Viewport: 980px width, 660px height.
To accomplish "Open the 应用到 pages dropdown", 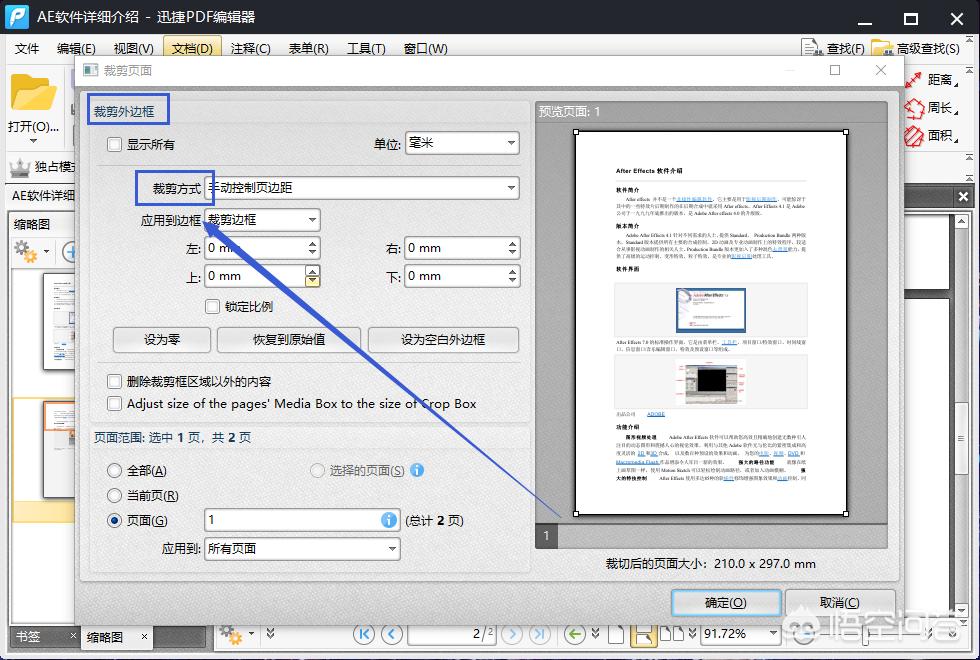I will [302, 548].
